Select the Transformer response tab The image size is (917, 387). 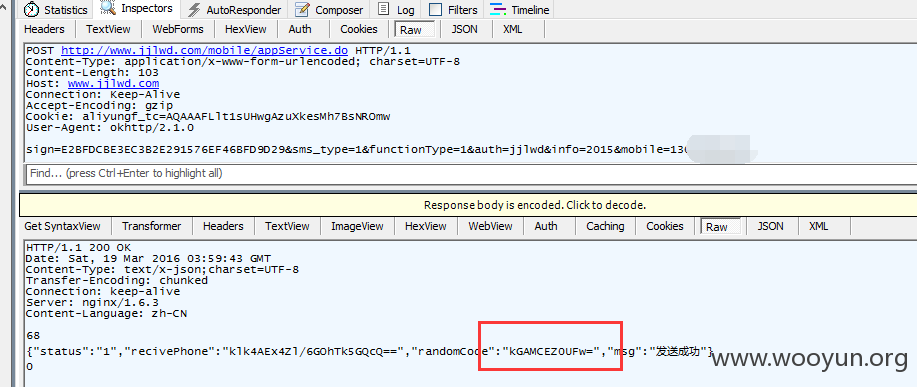(x=151, y=226)
